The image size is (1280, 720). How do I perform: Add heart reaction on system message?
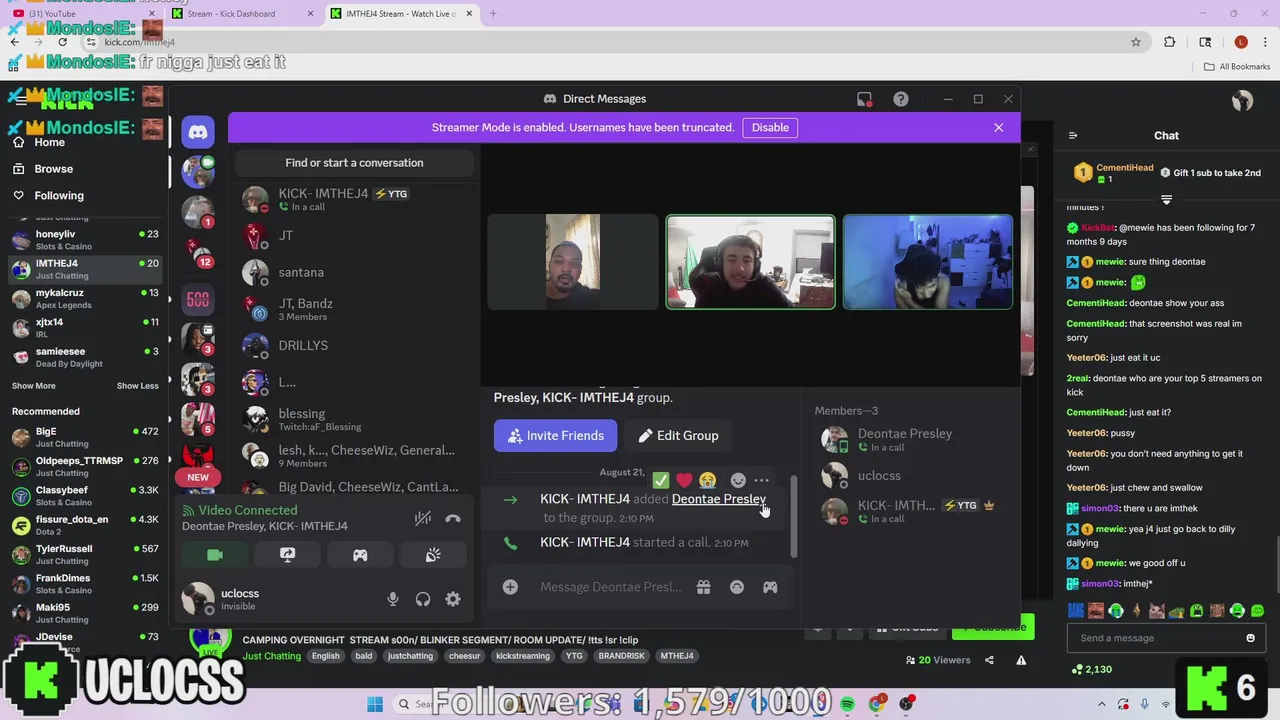point(684,481)
